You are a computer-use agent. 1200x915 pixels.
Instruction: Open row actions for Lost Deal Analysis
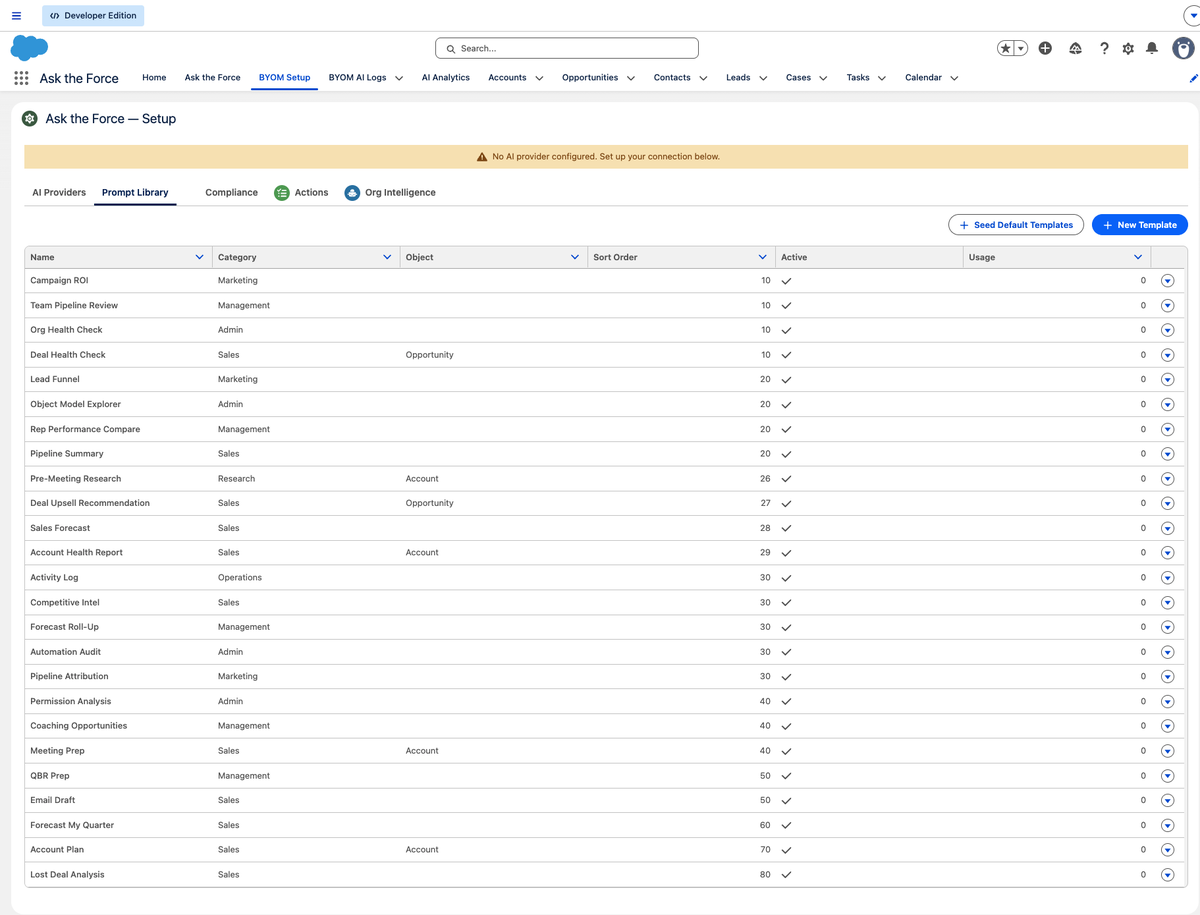1167,875
